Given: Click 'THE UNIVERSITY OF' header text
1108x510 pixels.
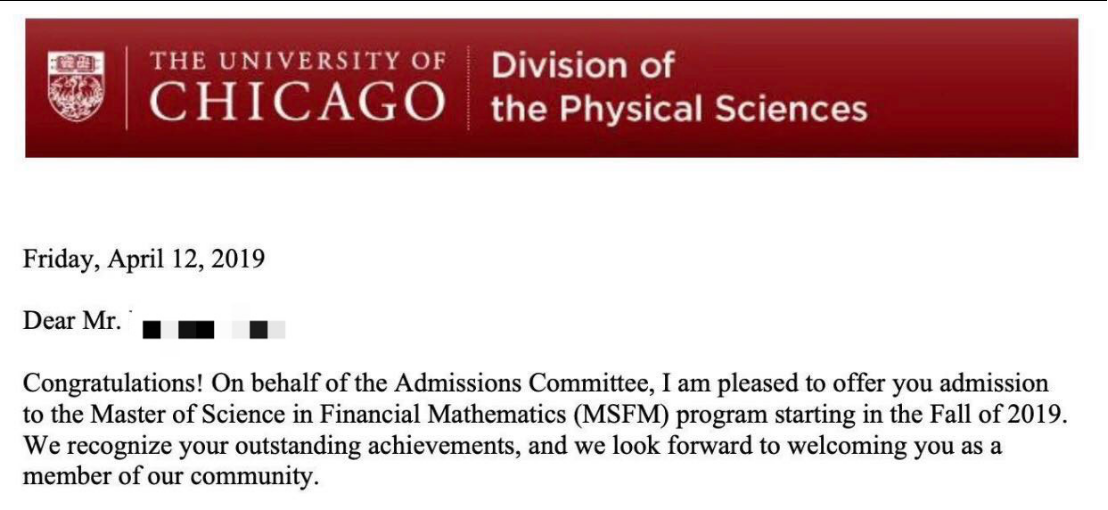Looking at the screenshot, I should (297, 61).
